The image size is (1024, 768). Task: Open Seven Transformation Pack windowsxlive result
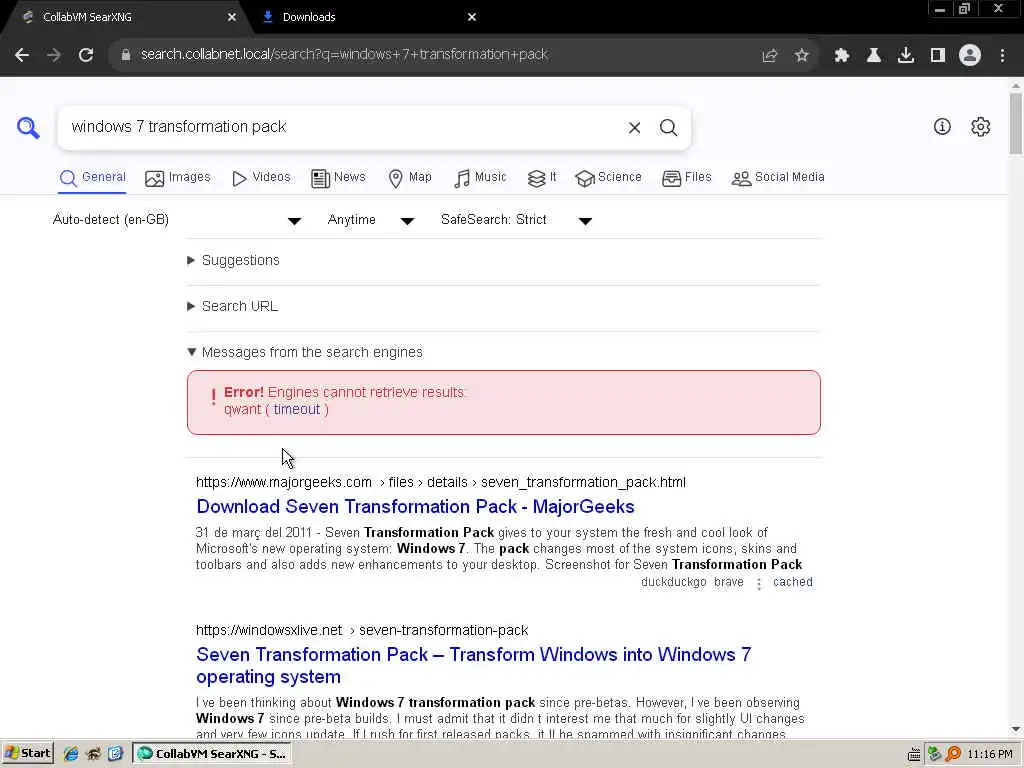pos(473,665)
